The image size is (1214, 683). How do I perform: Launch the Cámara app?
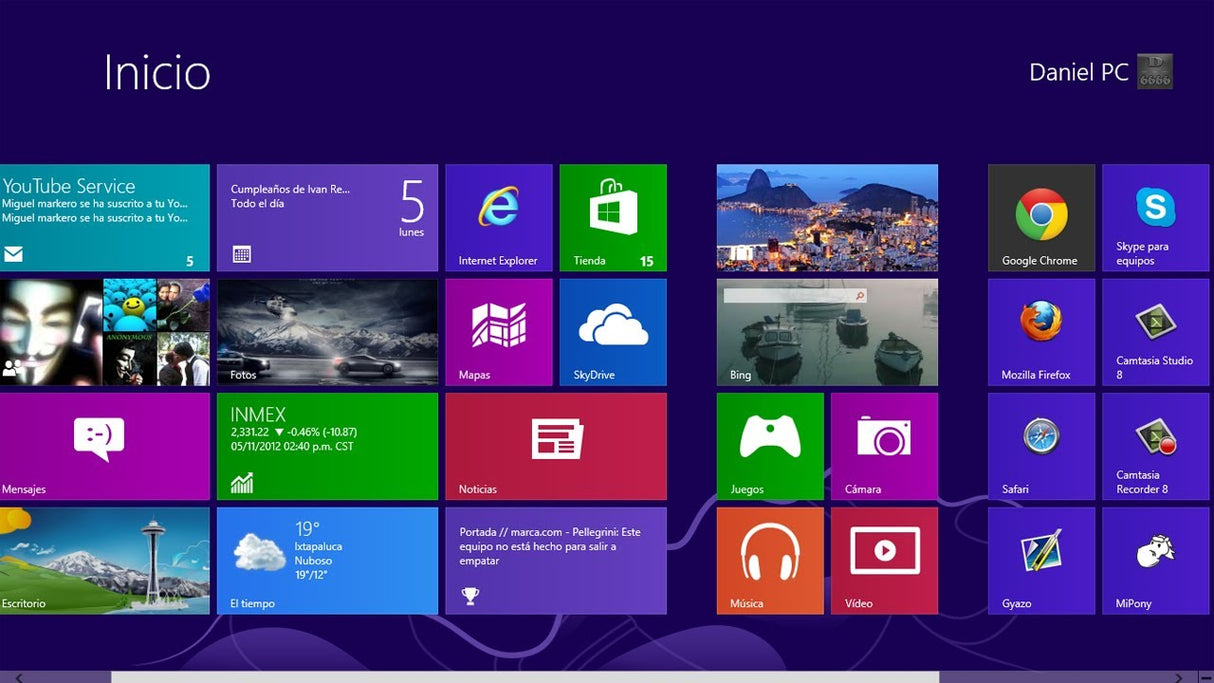click(884, 446)
